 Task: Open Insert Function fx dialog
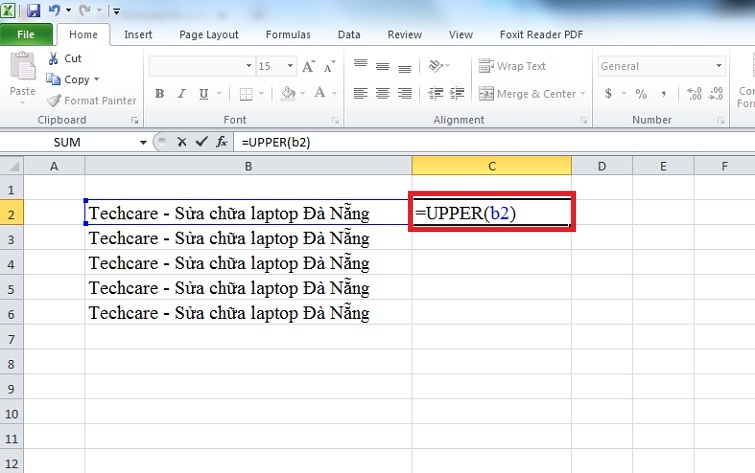tap(221, 142)
